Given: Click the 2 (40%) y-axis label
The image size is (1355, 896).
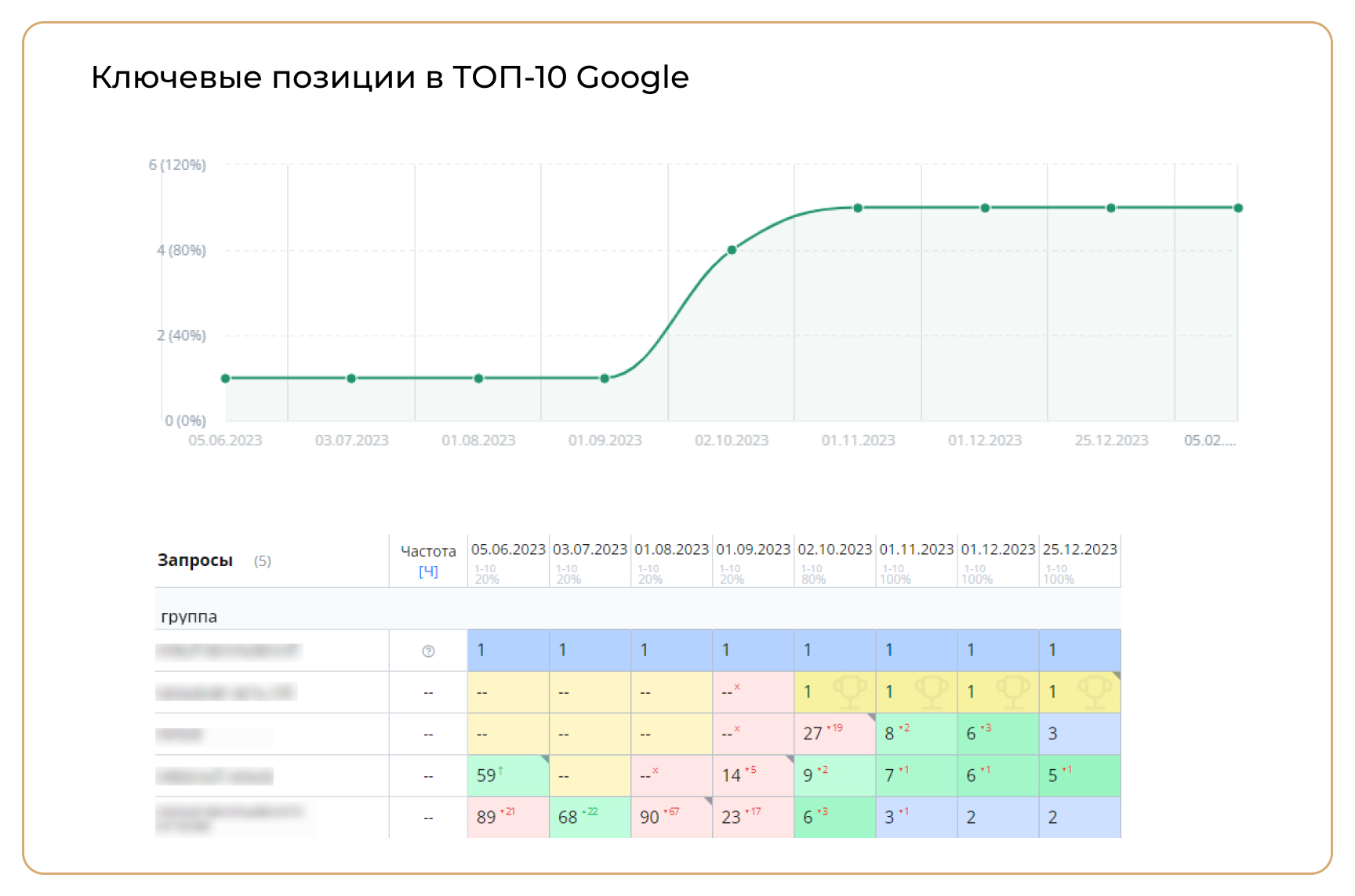Looking at the screenshot, I should [181, 336].
